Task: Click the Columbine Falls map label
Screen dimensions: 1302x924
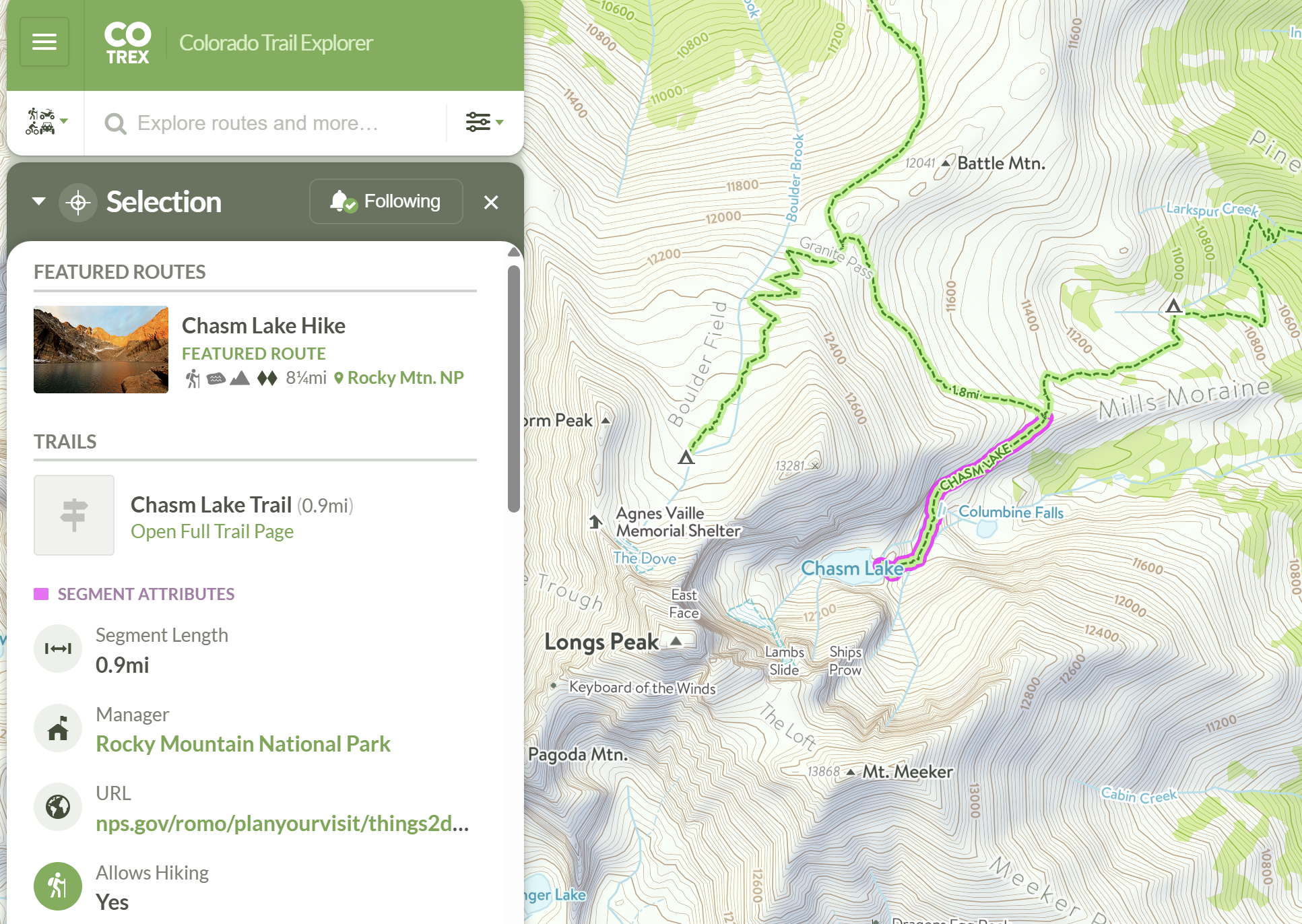Action: 1011,513
